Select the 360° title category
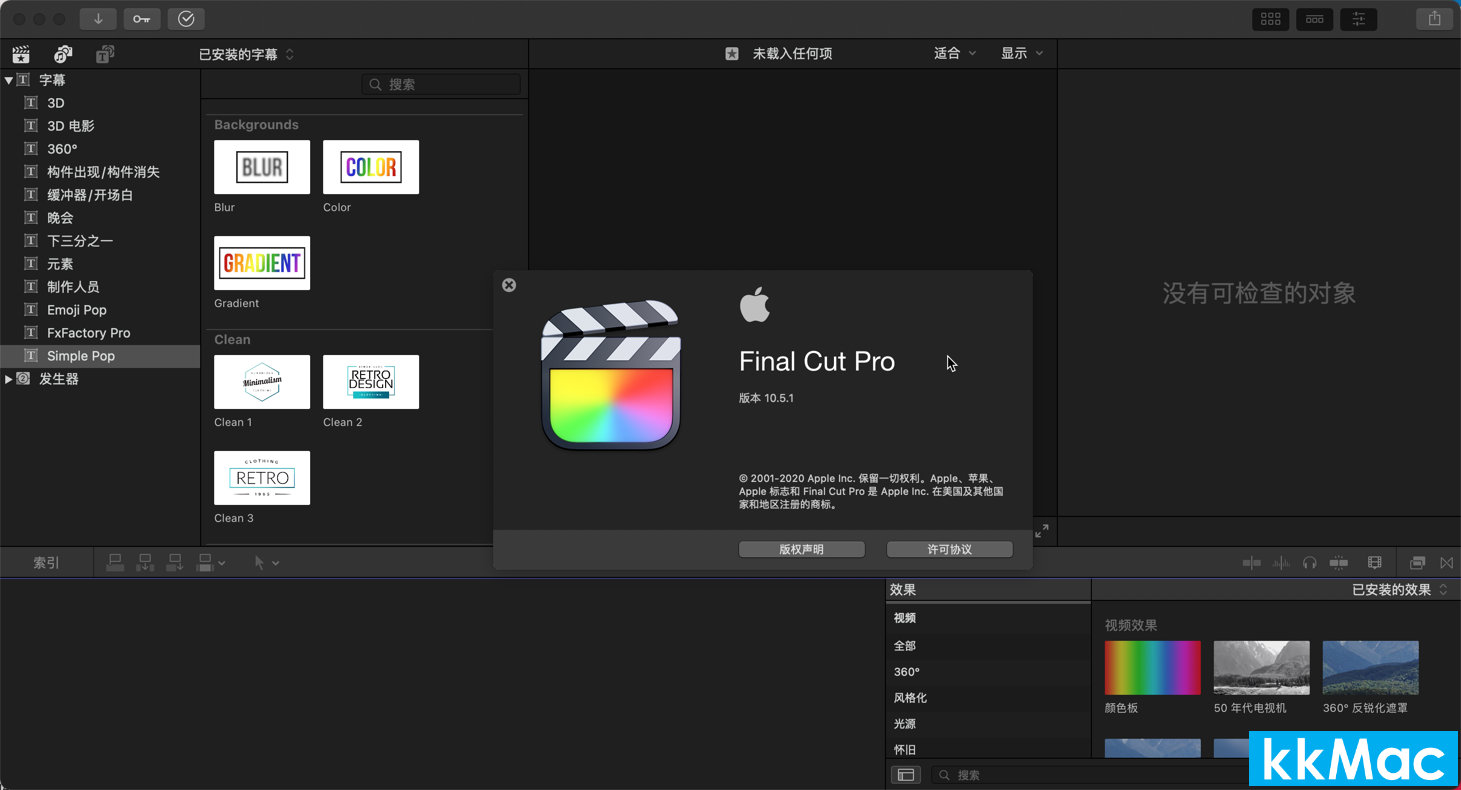Screen dimensions: 1461x790 [100, 149]
